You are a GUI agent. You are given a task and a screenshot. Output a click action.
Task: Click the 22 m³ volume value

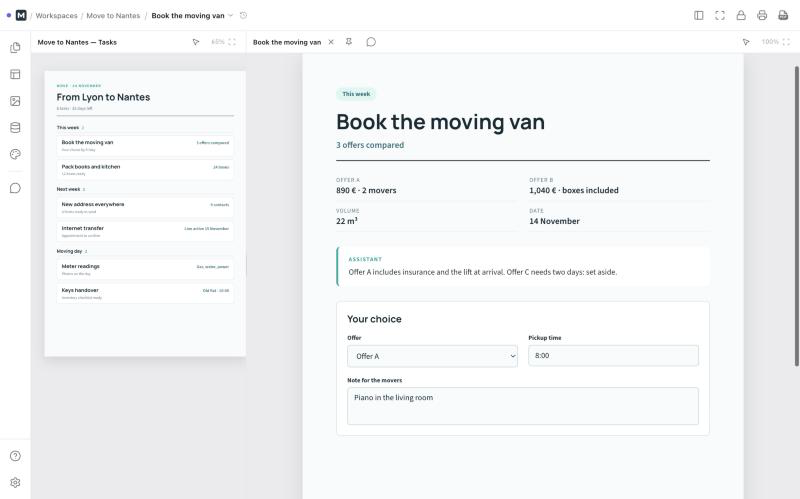pos(347,221)
